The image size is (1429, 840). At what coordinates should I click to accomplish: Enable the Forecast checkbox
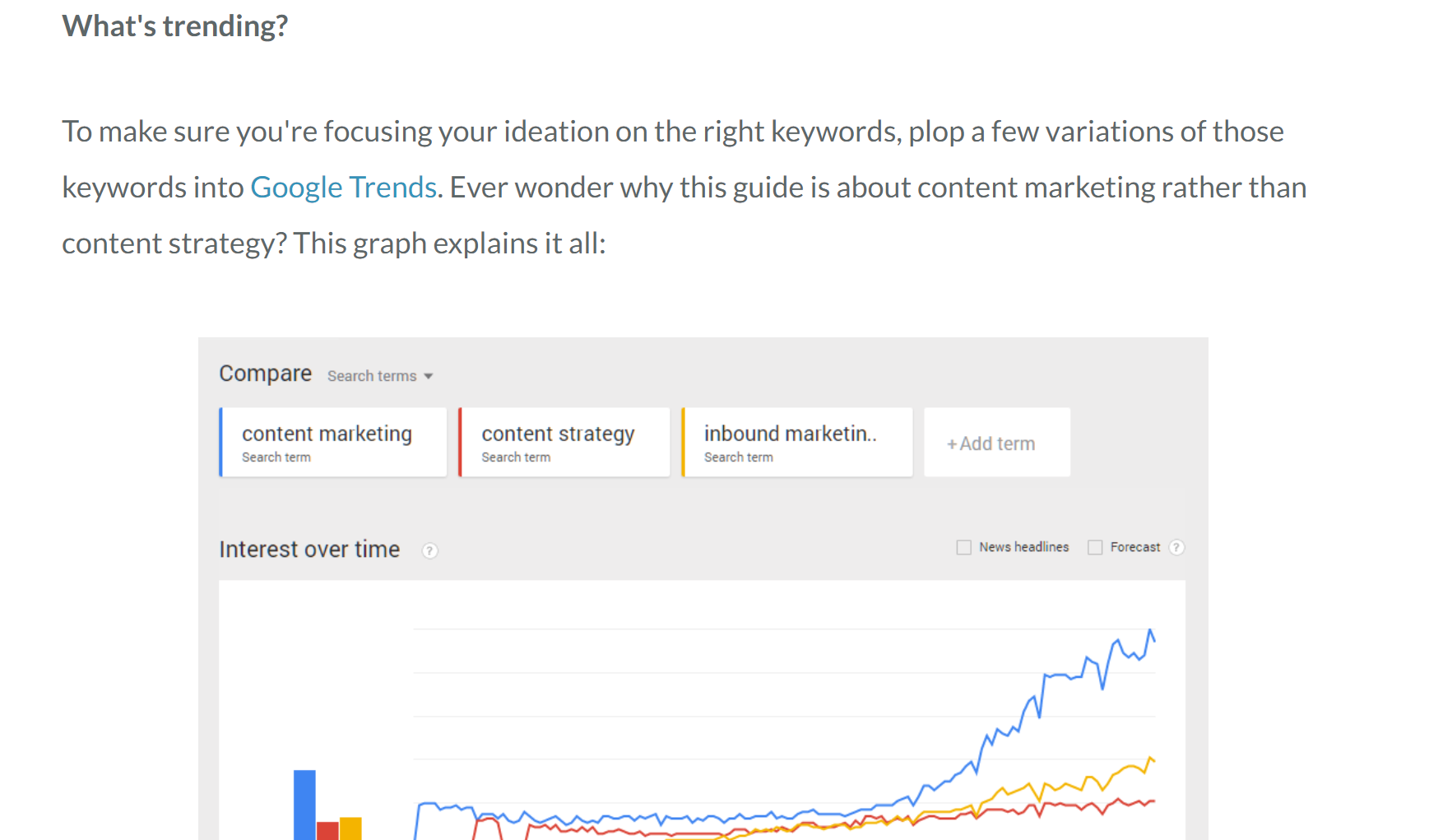[x=1095, y=547]
